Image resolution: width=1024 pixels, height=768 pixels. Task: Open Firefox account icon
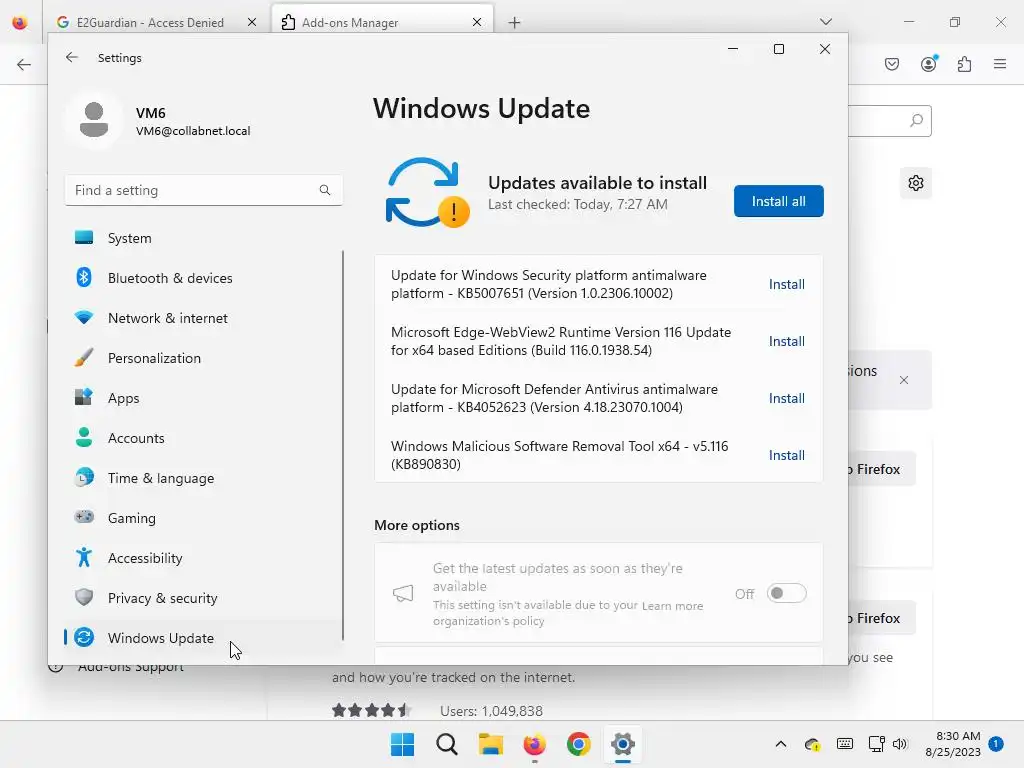tap(929, 64)
